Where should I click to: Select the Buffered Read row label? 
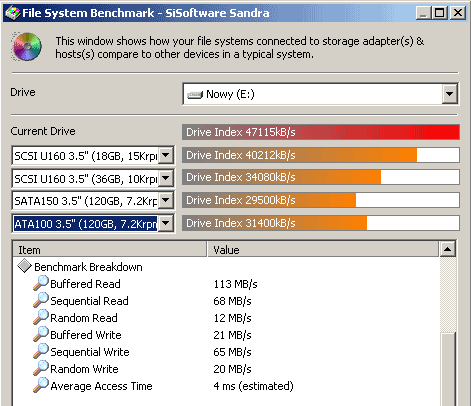pos(85,284)
